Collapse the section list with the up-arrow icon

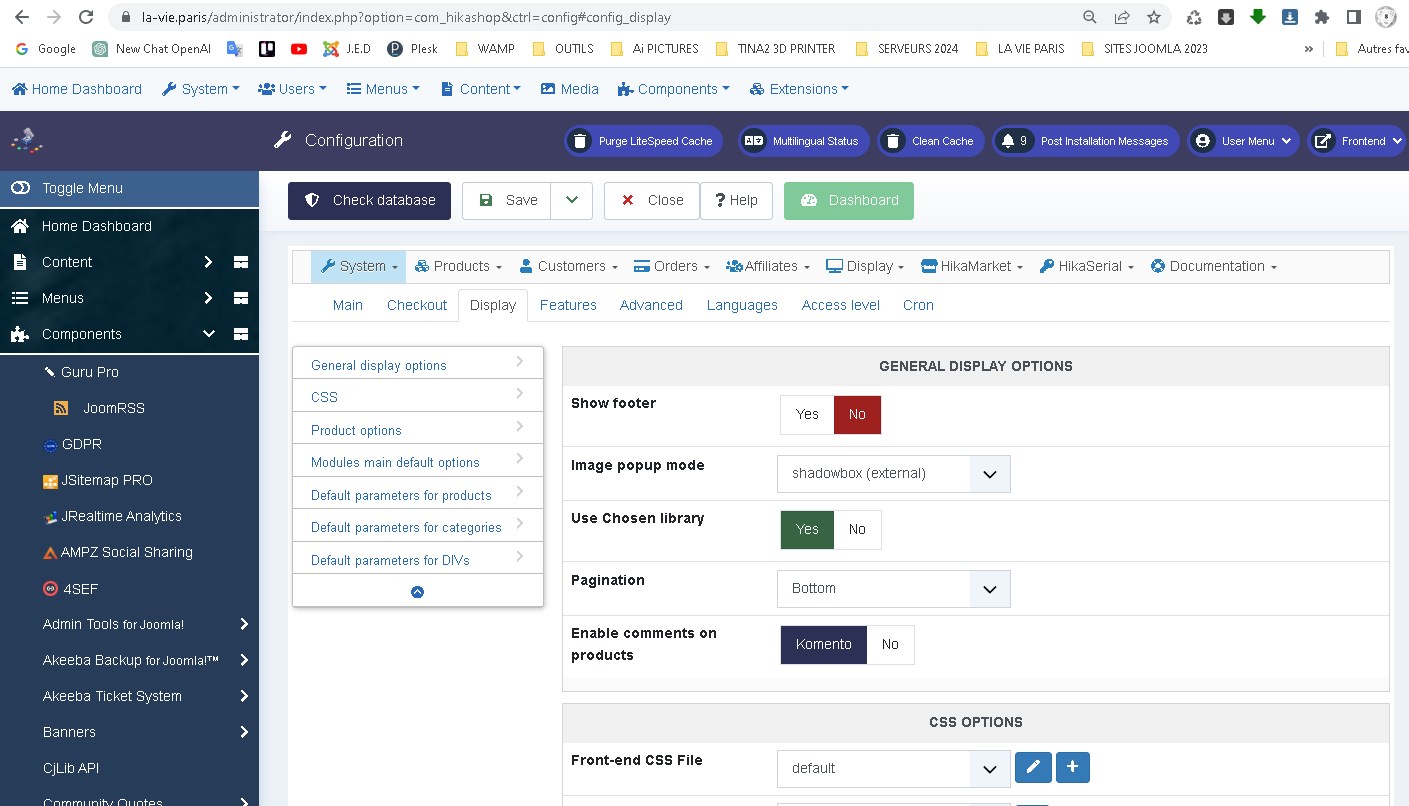click(x=418, y=592)
